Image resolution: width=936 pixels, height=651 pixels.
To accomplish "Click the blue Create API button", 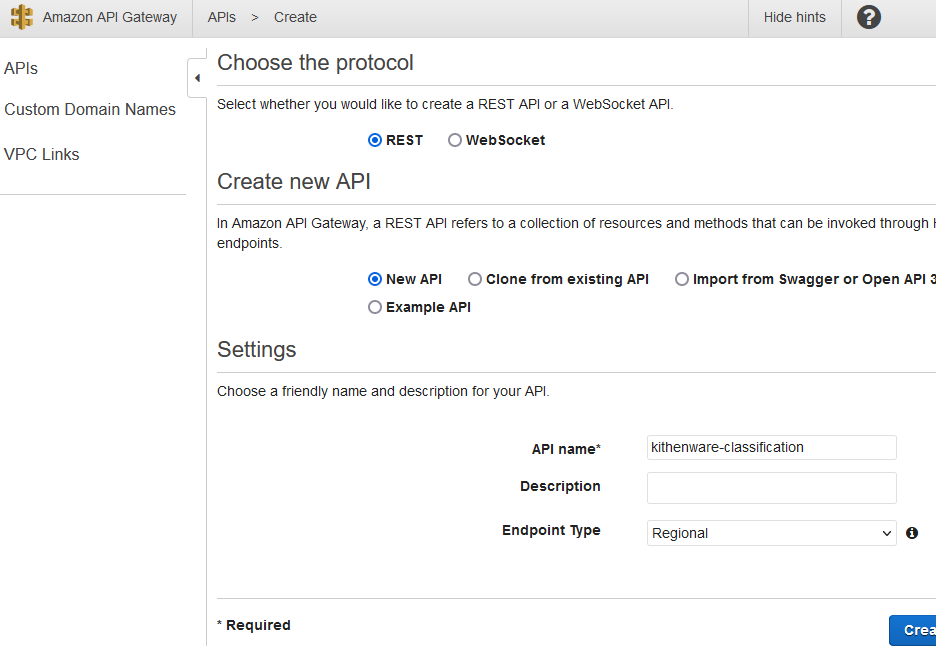I will (x=913, y=630).
